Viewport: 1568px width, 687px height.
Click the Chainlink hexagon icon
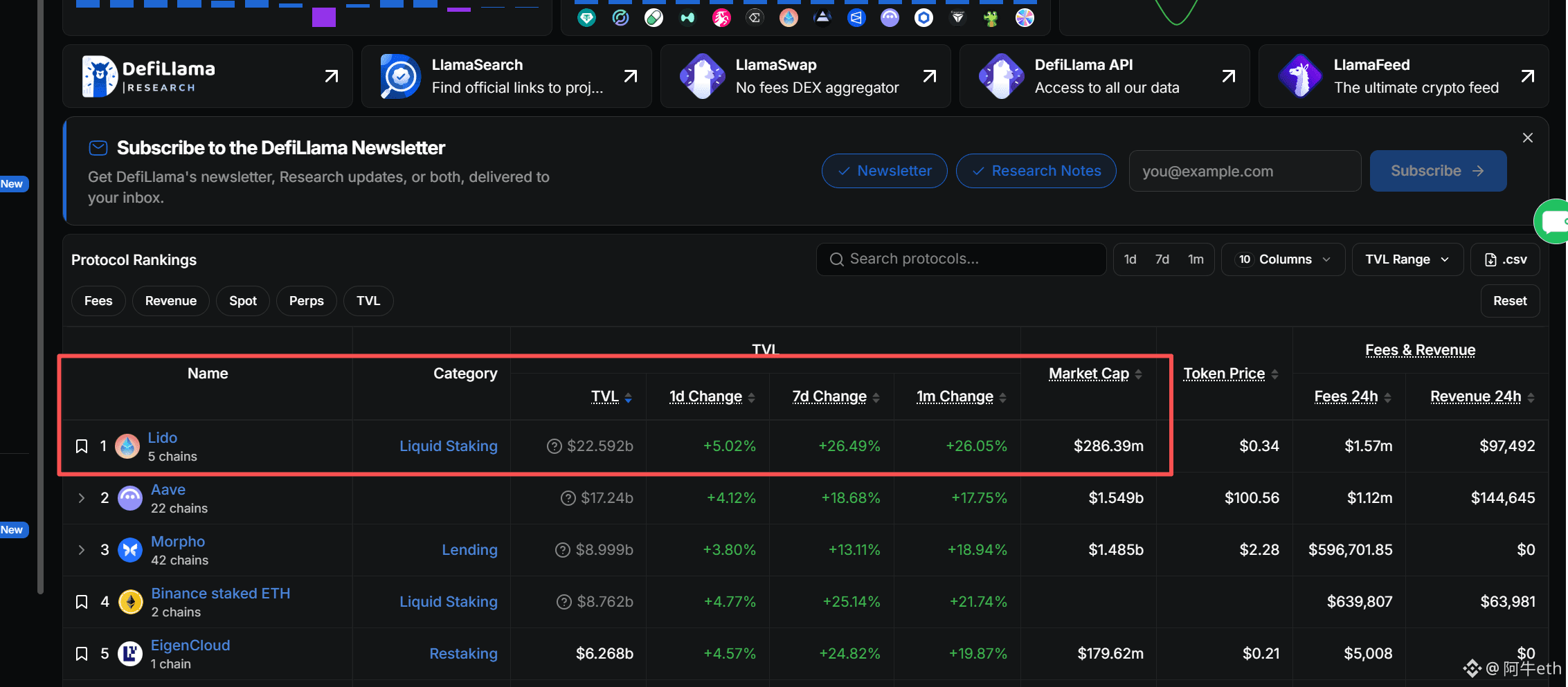(923, 17)
